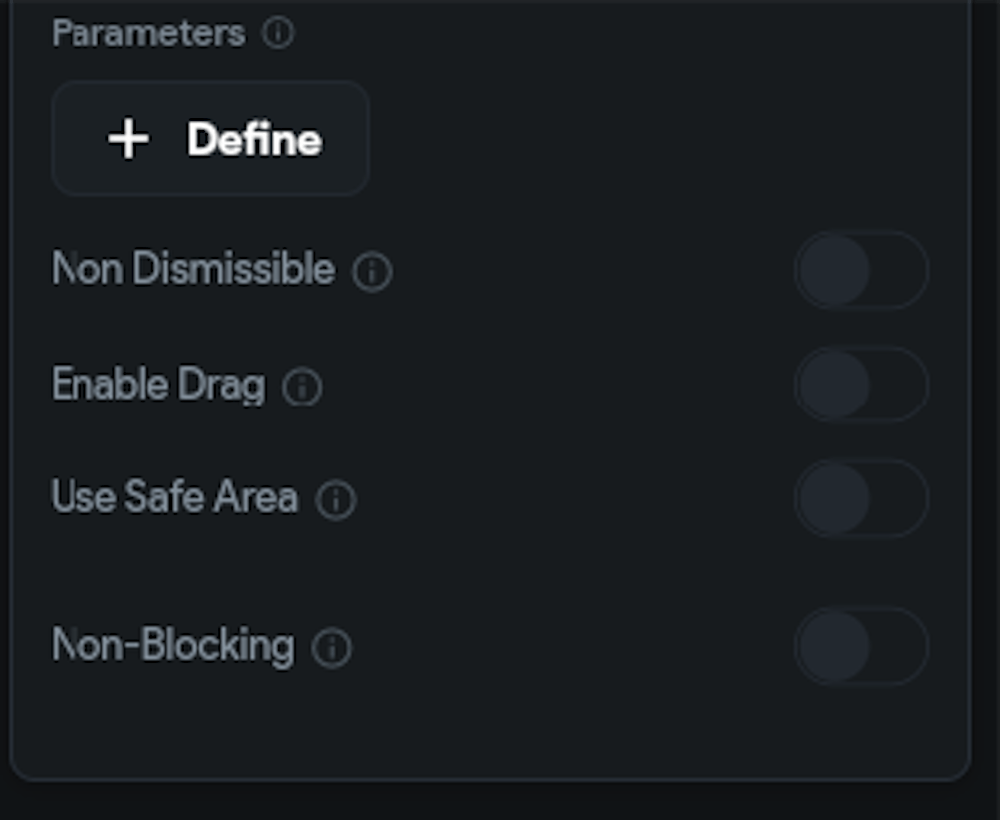Click the Parameters section label
The width and height of the screenshot is (1000, 820).
coord(148,33)
